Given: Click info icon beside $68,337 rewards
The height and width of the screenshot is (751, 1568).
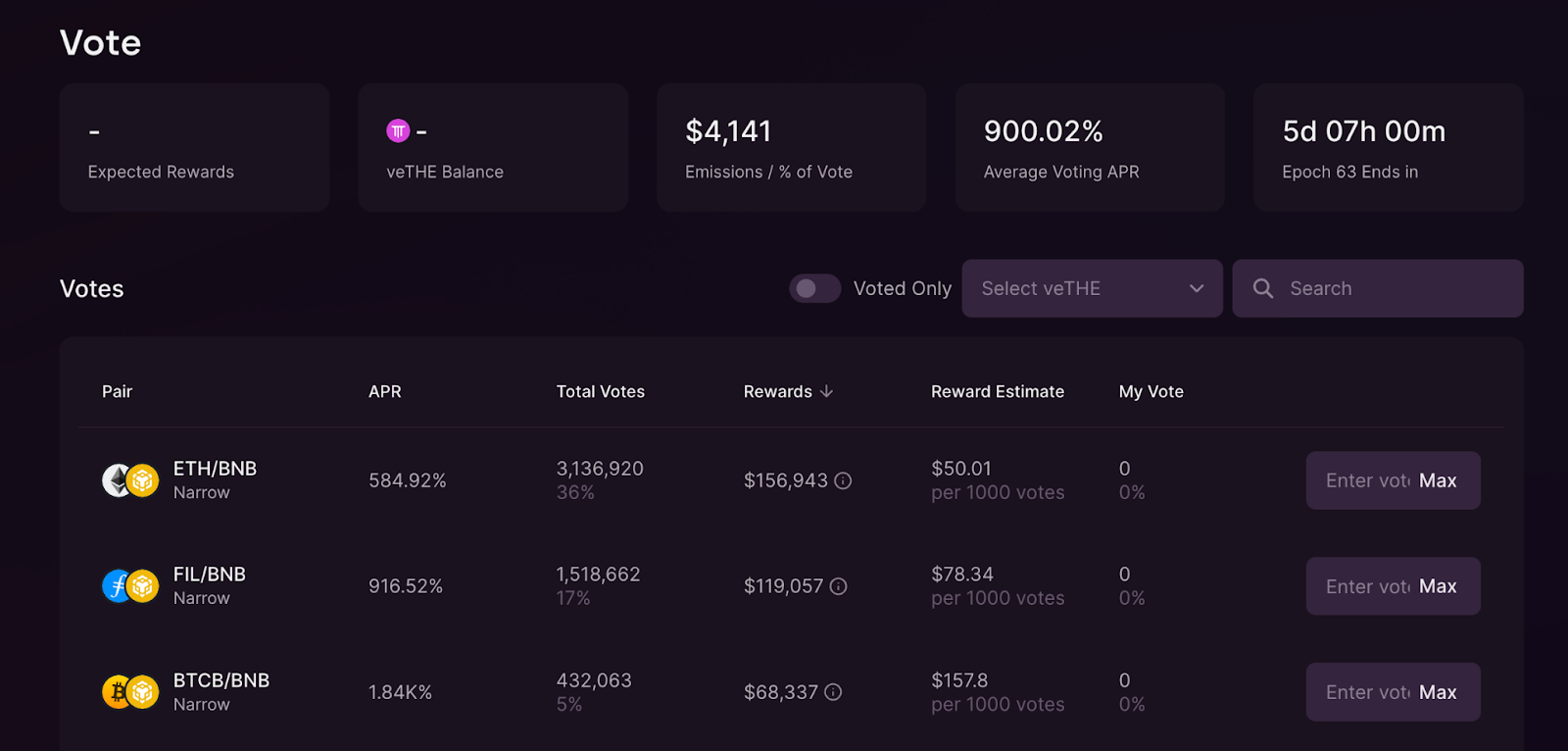Looking at the screenshot, I should tap(833, 692).
